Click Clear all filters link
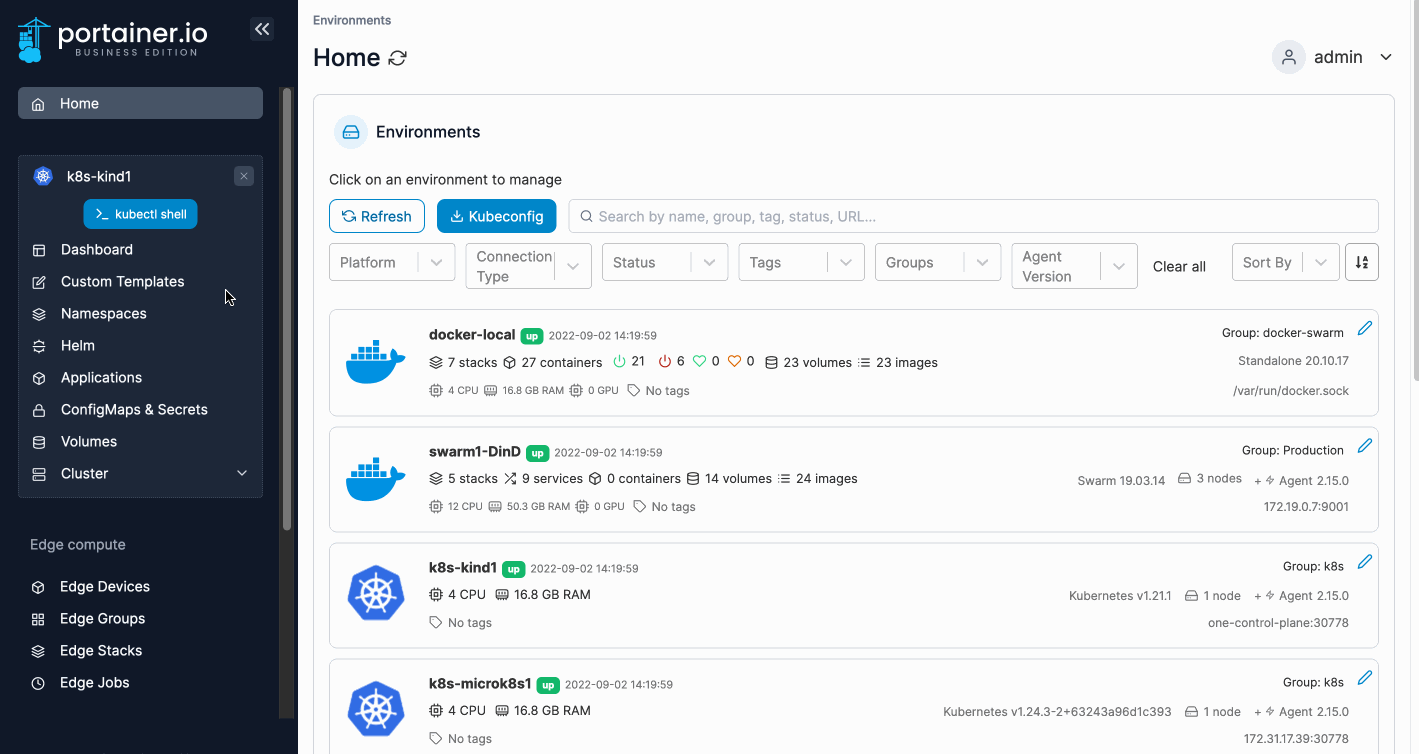 click(x=1179, y=267)
